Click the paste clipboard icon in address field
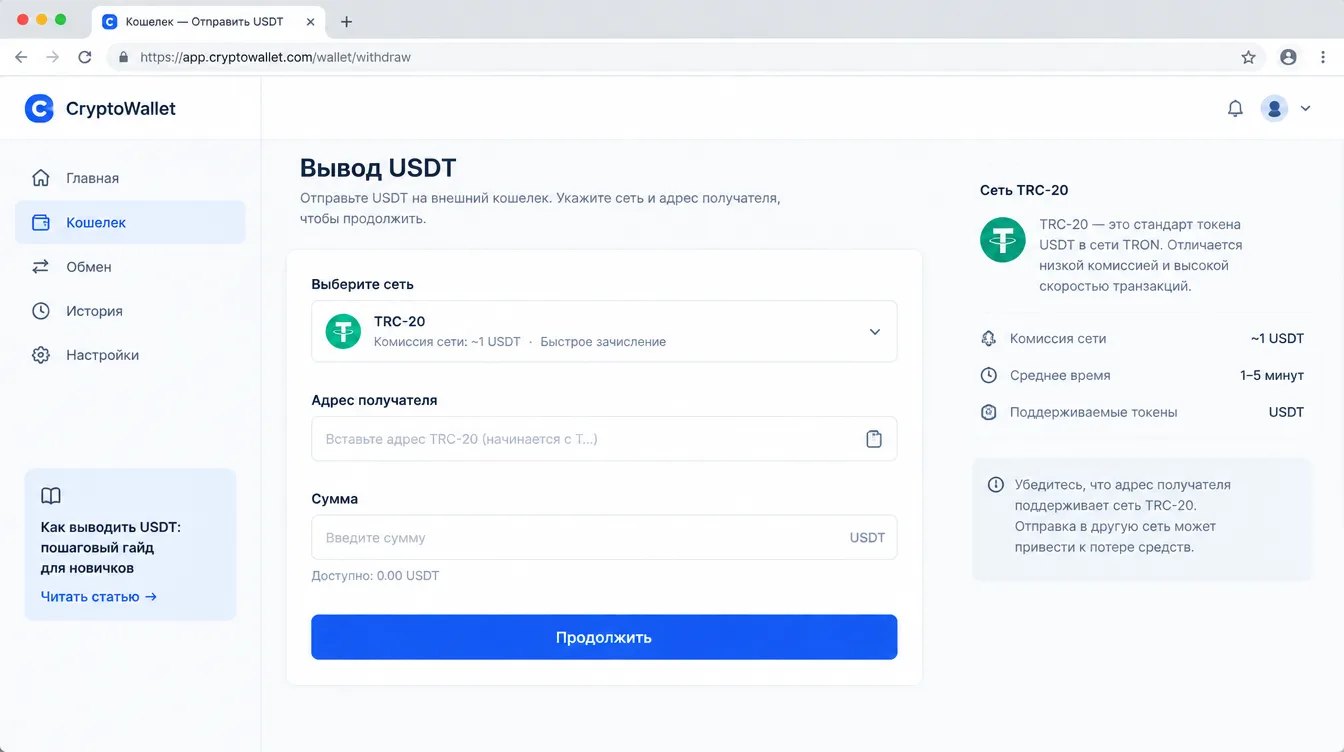Screen dimensions: 1344x752 [874, 439]
